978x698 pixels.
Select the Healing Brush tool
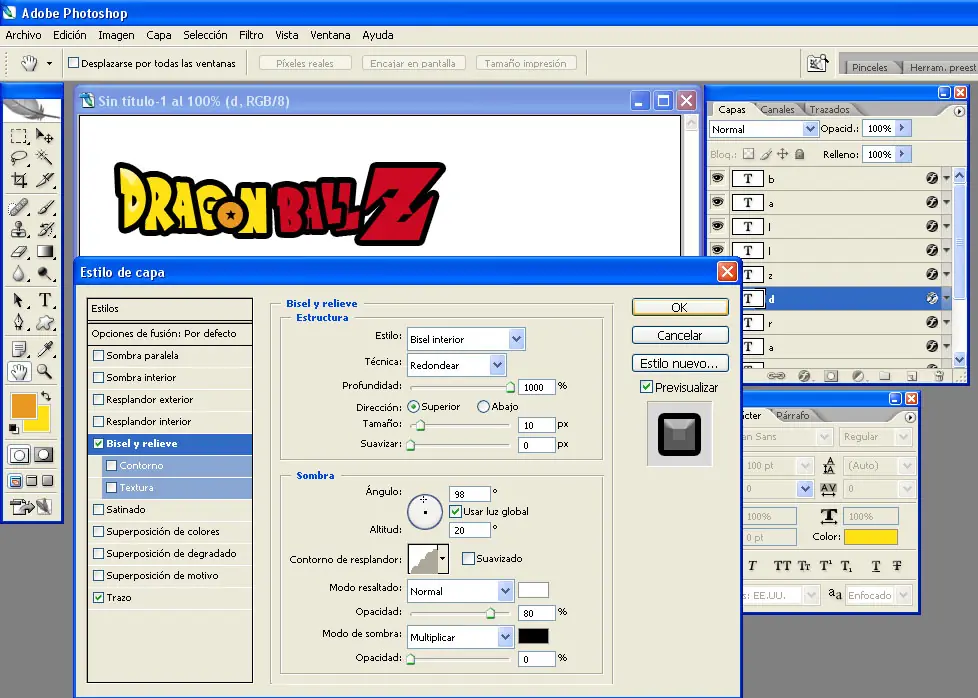coord(19,207)
